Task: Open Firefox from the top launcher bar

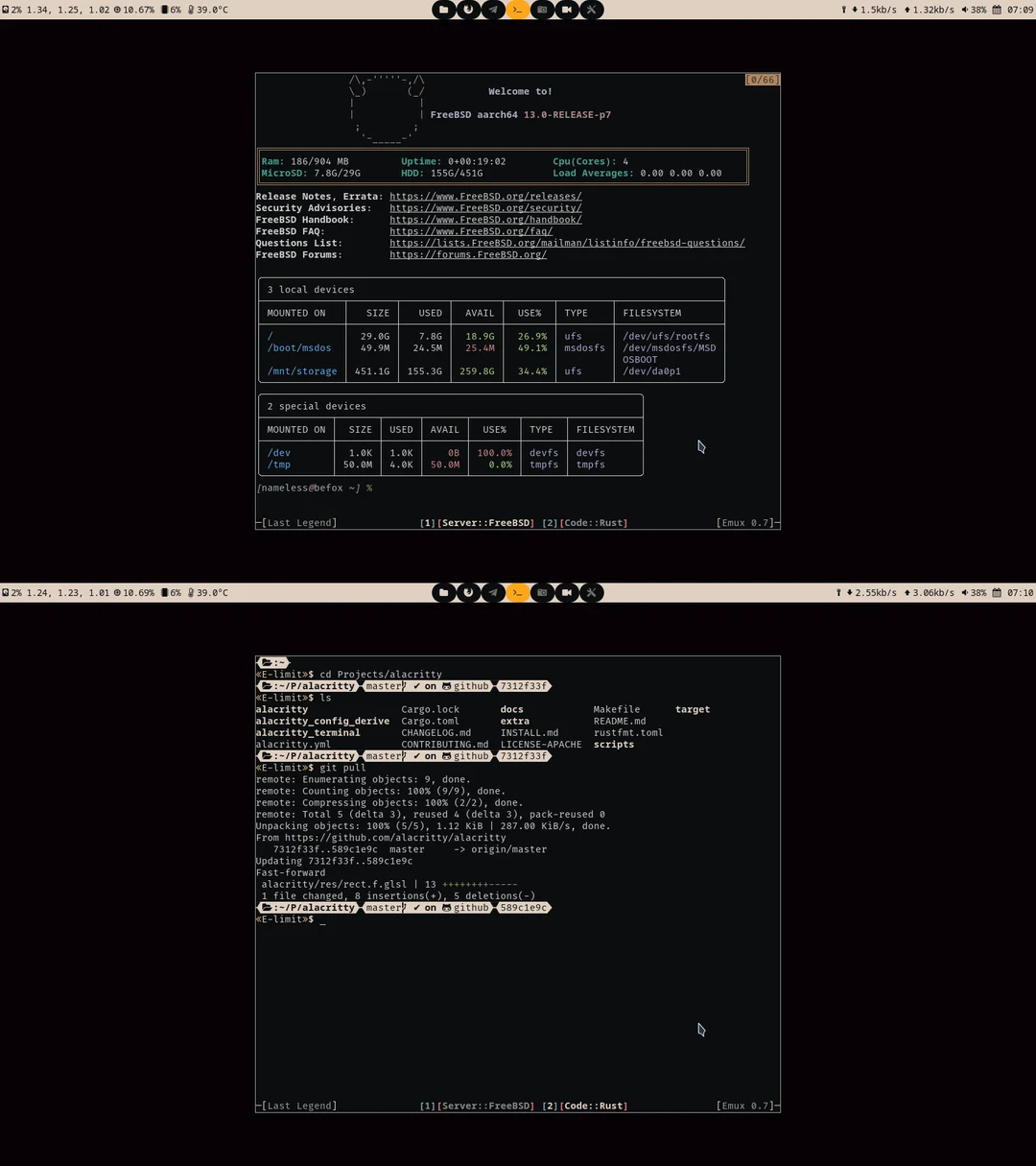Action: [469, 10]
